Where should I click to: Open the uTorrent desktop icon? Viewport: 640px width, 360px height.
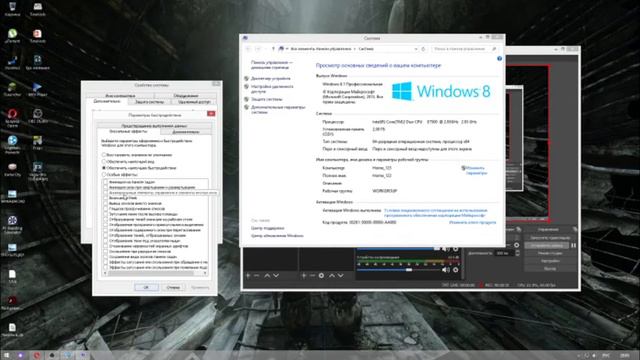point(12,35)
